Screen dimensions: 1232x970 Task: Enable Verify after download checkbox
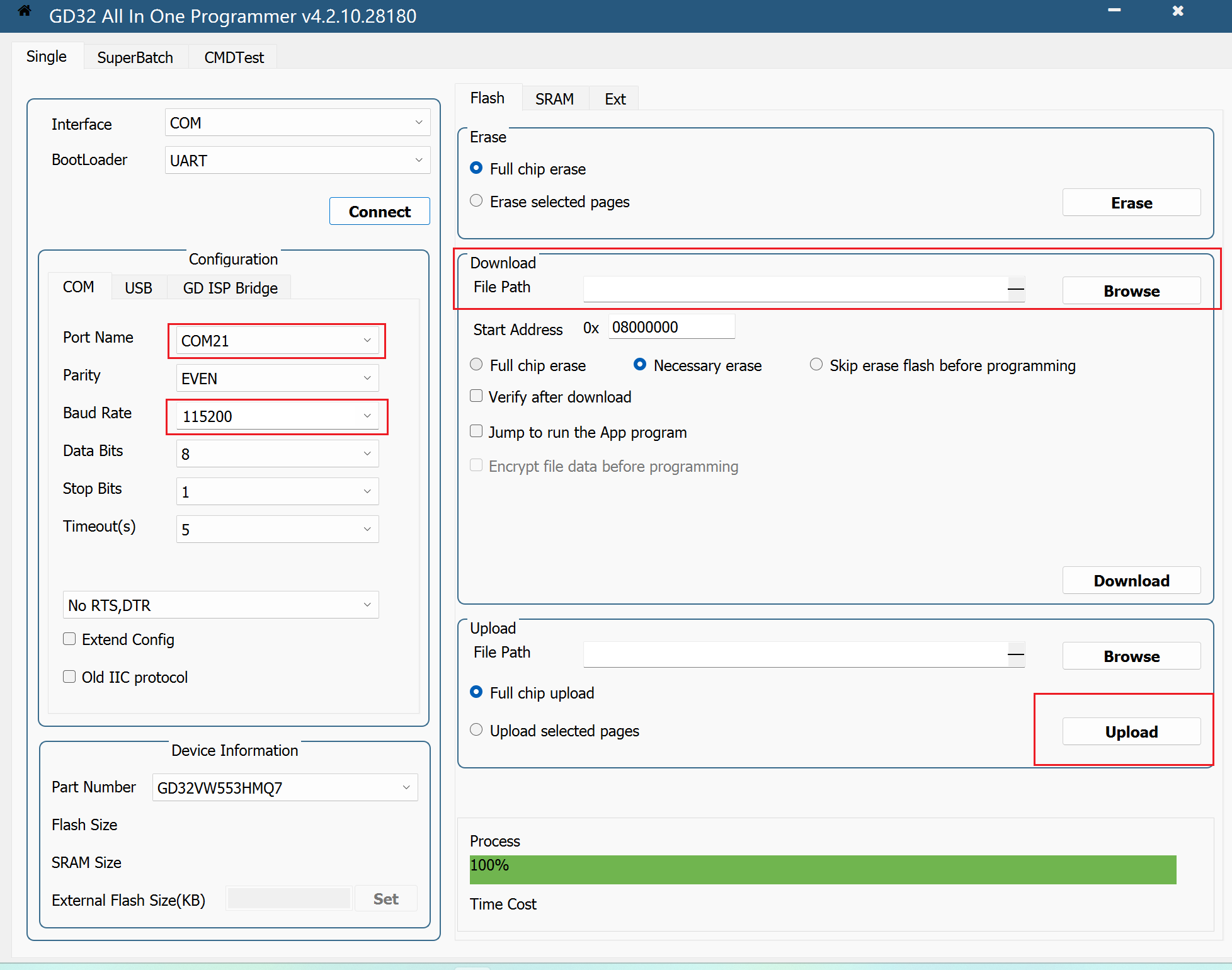click(x=477, y=396)
